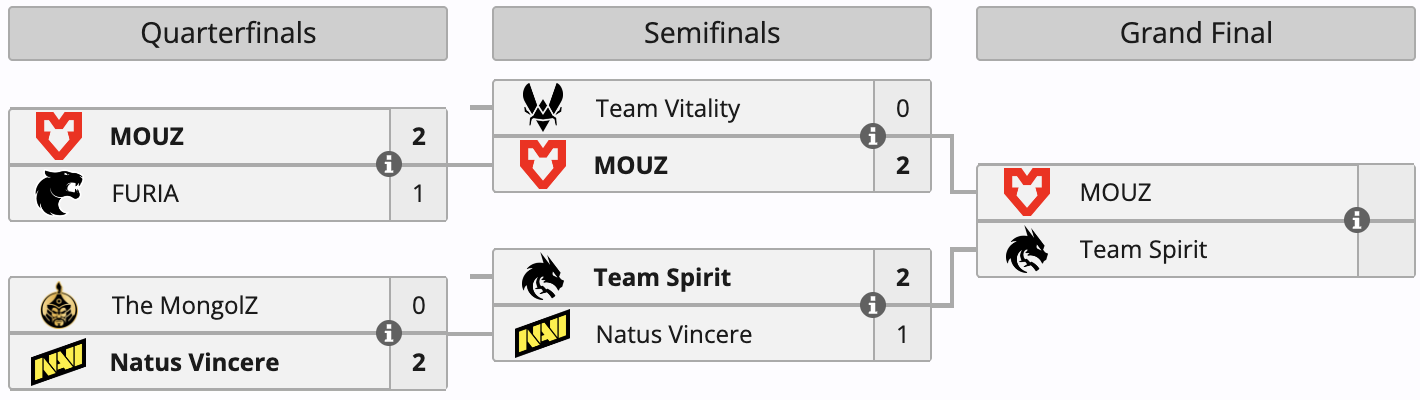Click the empty Grand Final score box

click(x=1385, y=220)
